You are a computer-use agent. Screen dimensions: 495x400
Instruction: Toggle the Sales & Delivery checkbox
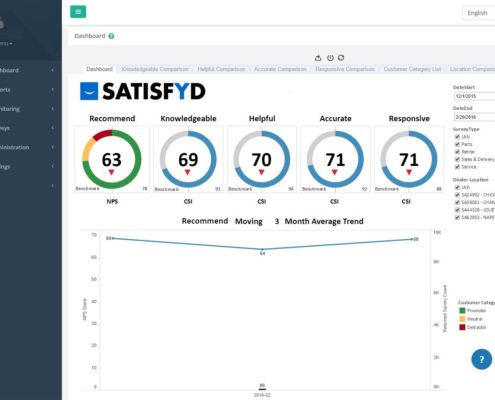click(x=457, y=159)
